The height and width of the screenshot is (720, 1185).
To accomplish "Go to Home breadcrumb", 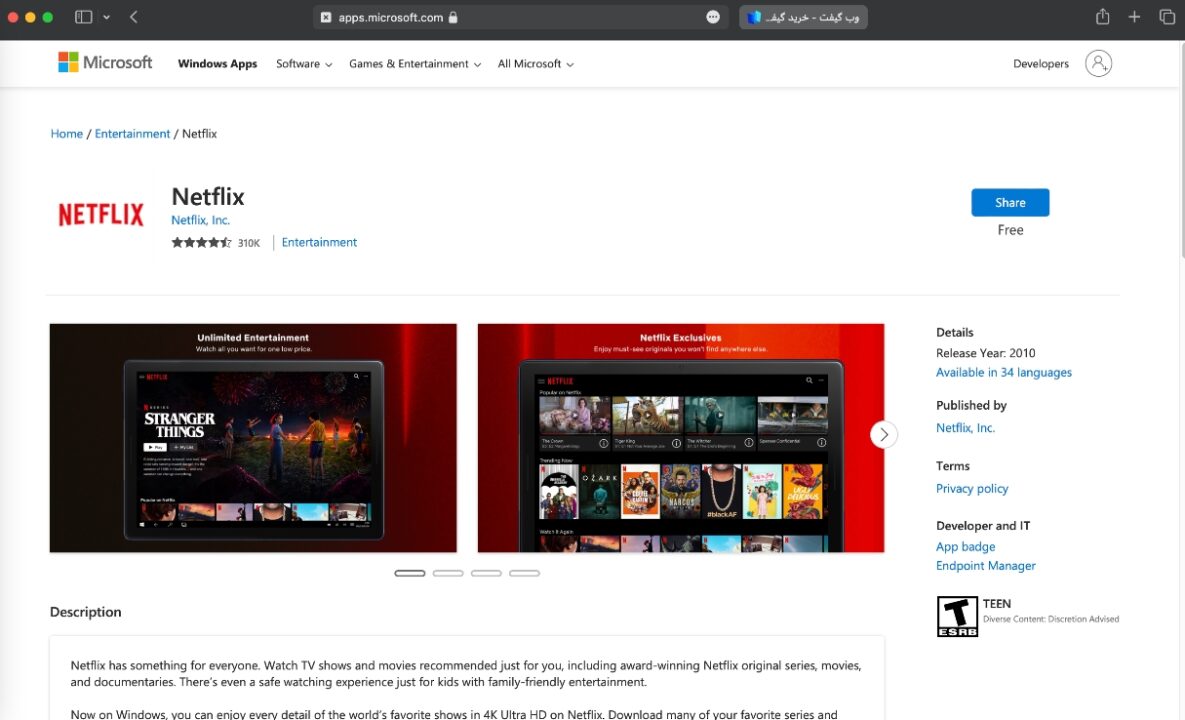I will tap(67, 134).
